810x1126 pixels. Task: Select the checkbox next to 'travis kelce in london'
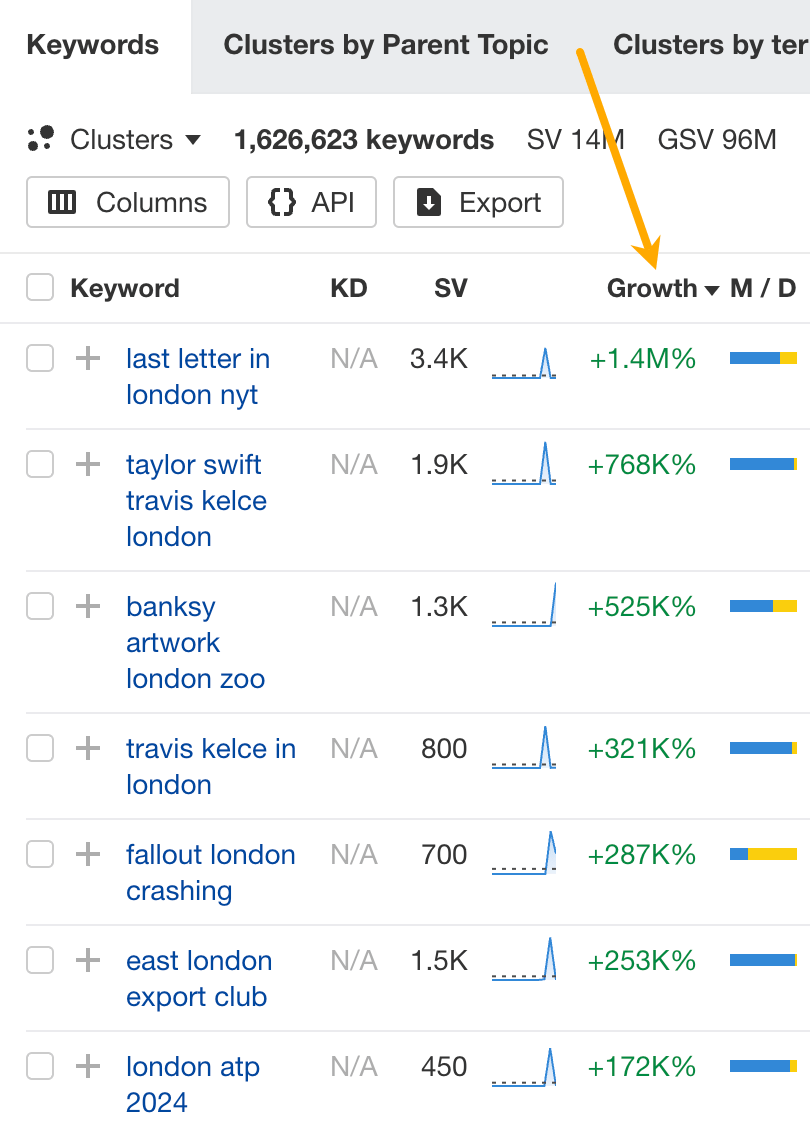(x=39, y=748)
